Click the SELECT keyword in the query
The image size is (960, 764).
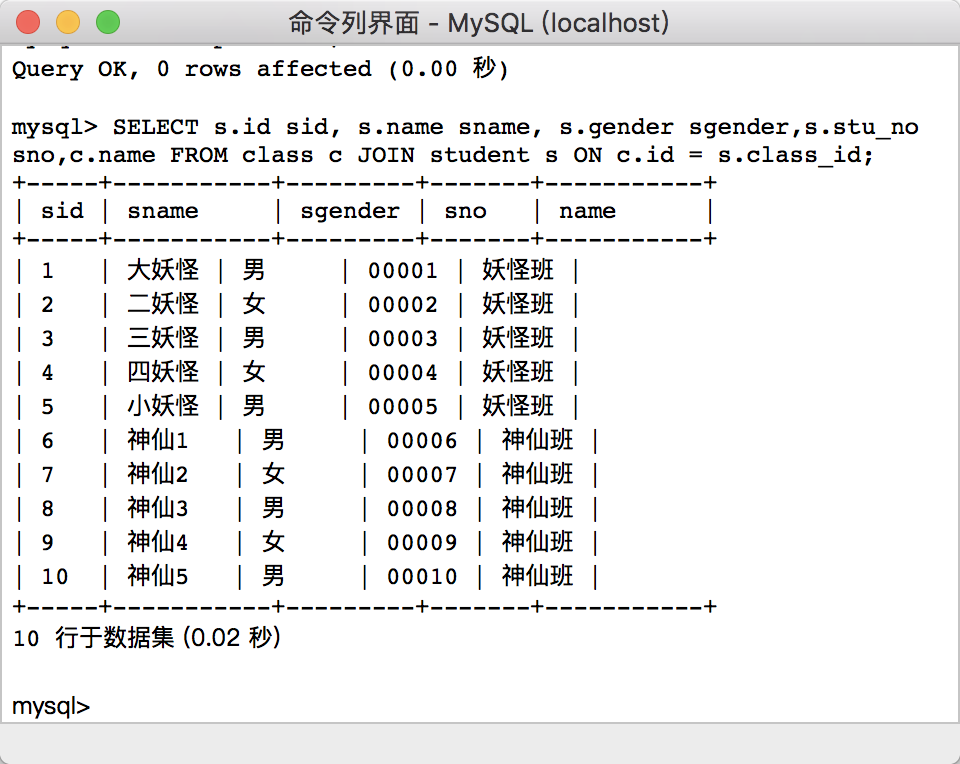[x=155, y=127]
